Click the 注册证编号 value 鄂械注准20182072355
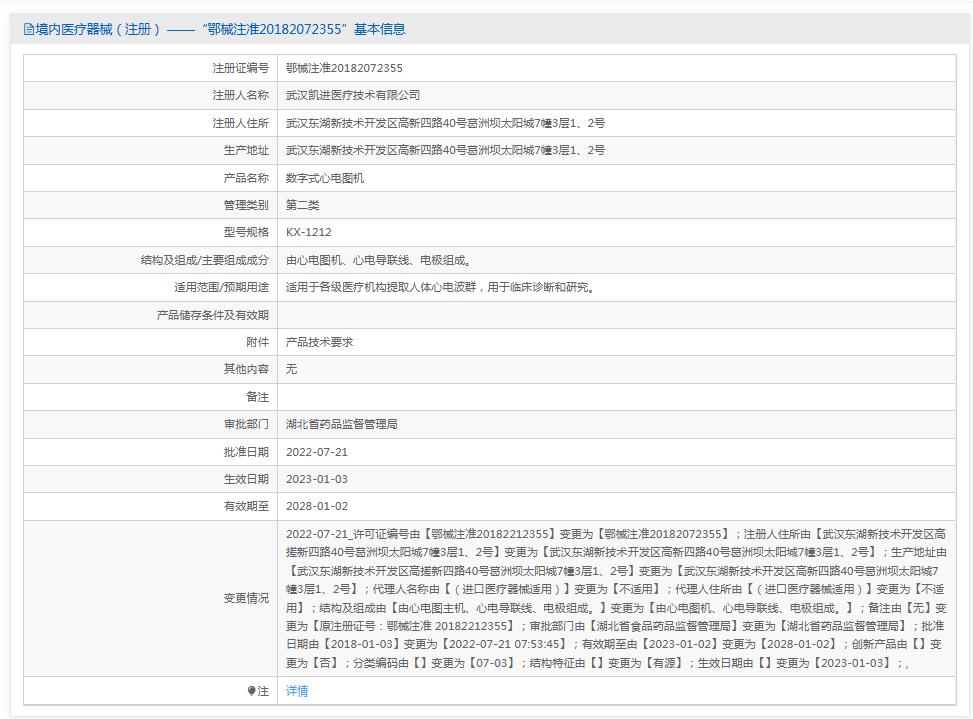This screenshot has height=719, width=973. point(344,68)
